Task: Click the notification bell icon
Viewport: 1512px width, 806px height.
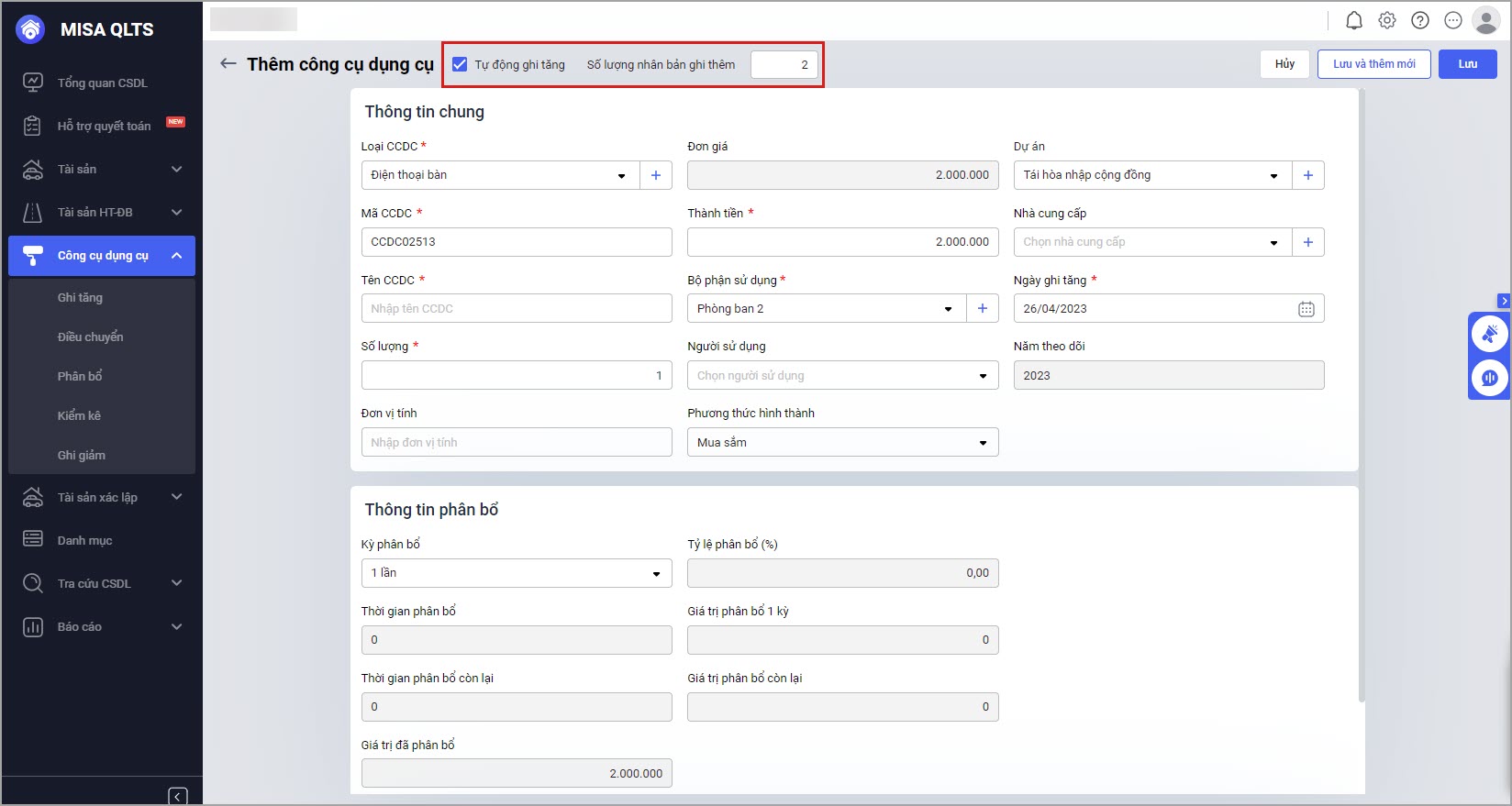Action: [1353, 20]
